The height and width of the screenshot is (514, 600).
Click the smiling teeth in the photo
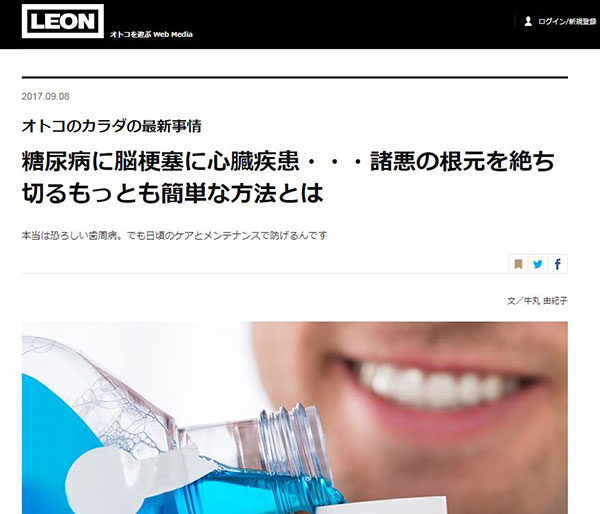pos(432,385)
